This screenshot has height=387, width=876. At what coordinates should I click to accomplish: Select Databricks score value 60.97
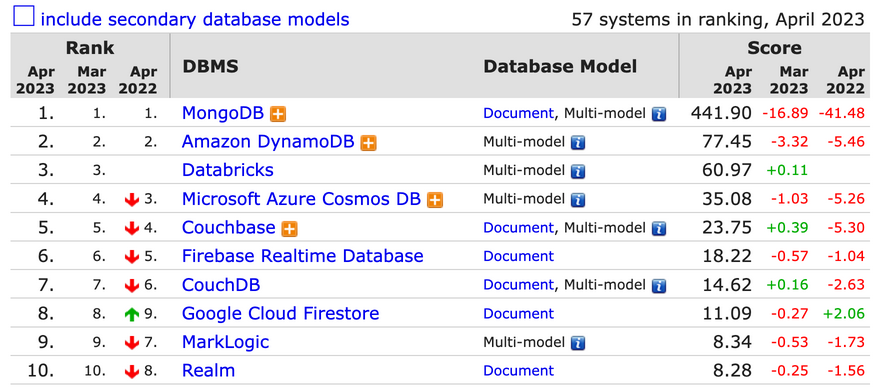pos(727,170)
